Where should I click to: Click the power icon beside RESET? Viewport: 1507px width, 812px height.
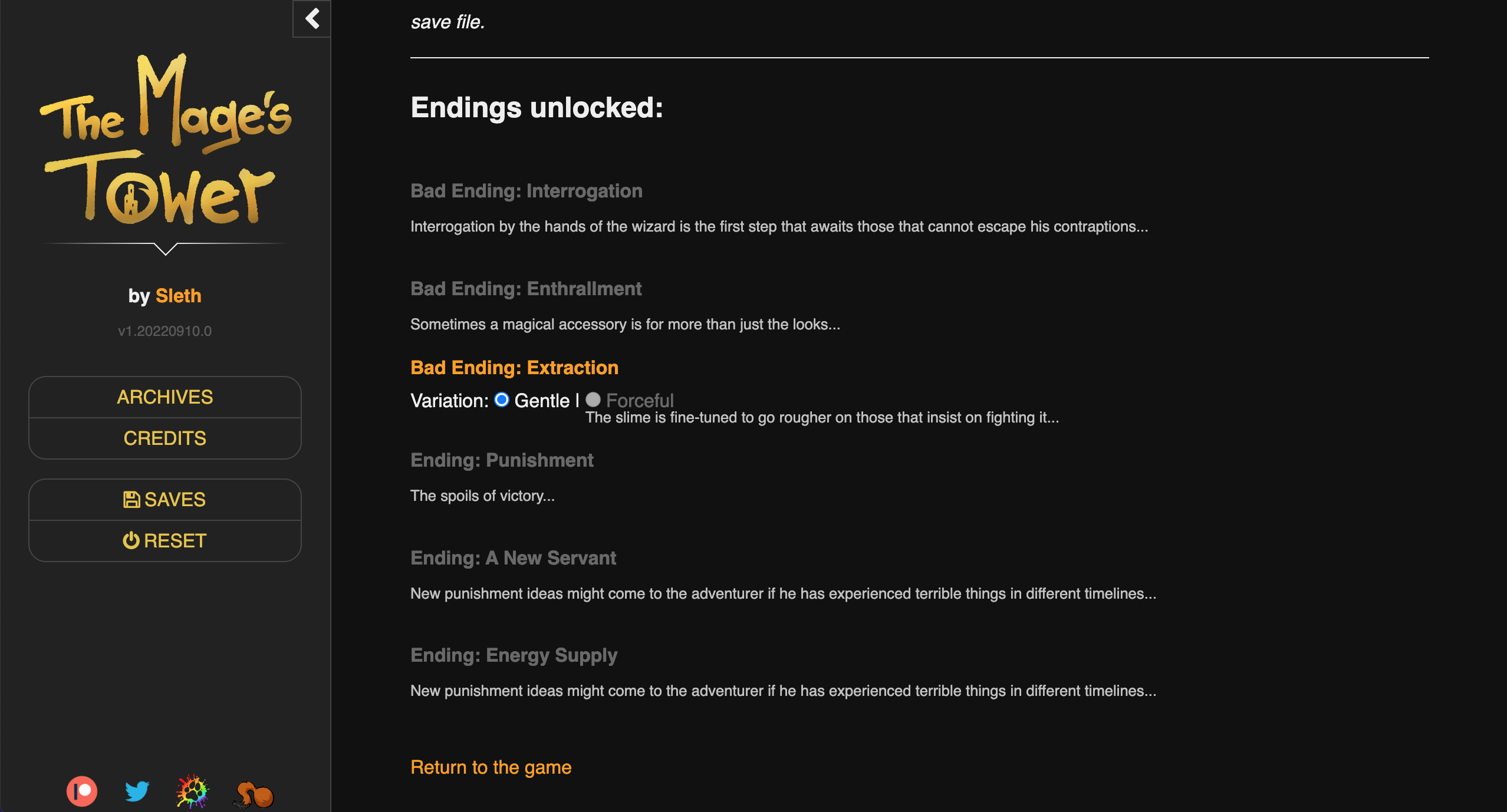[x=131, y=540]
